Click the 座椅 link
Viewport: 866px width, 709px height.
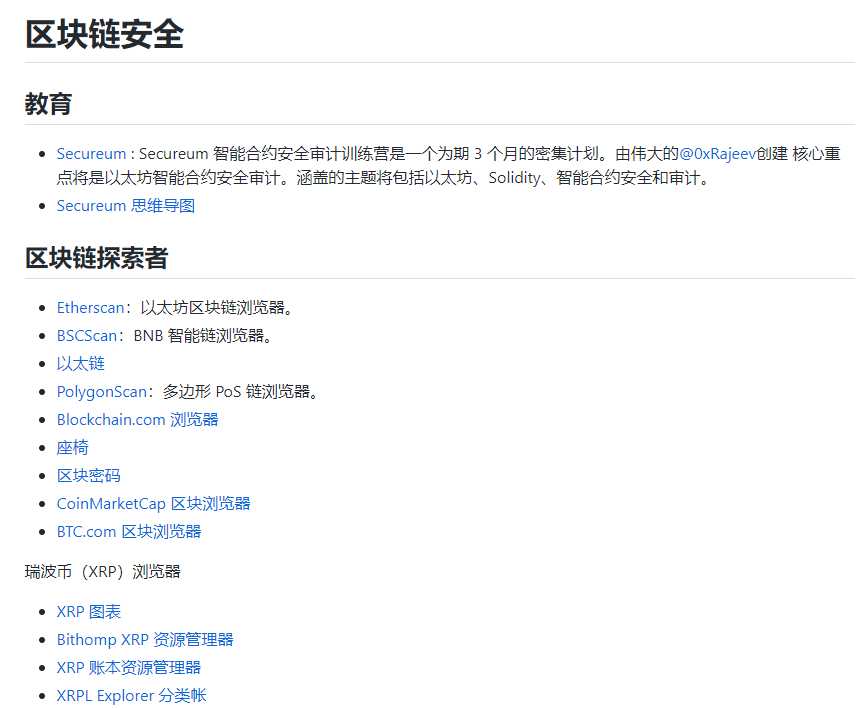click(73, 448)
